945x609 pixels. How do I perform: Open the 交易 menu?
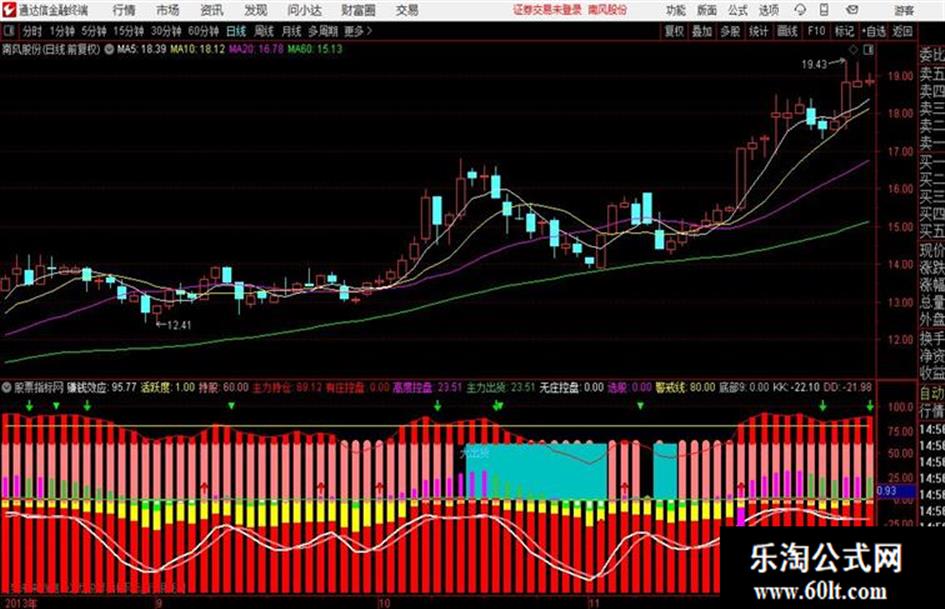pyautogui.click(x=407, y=10)
